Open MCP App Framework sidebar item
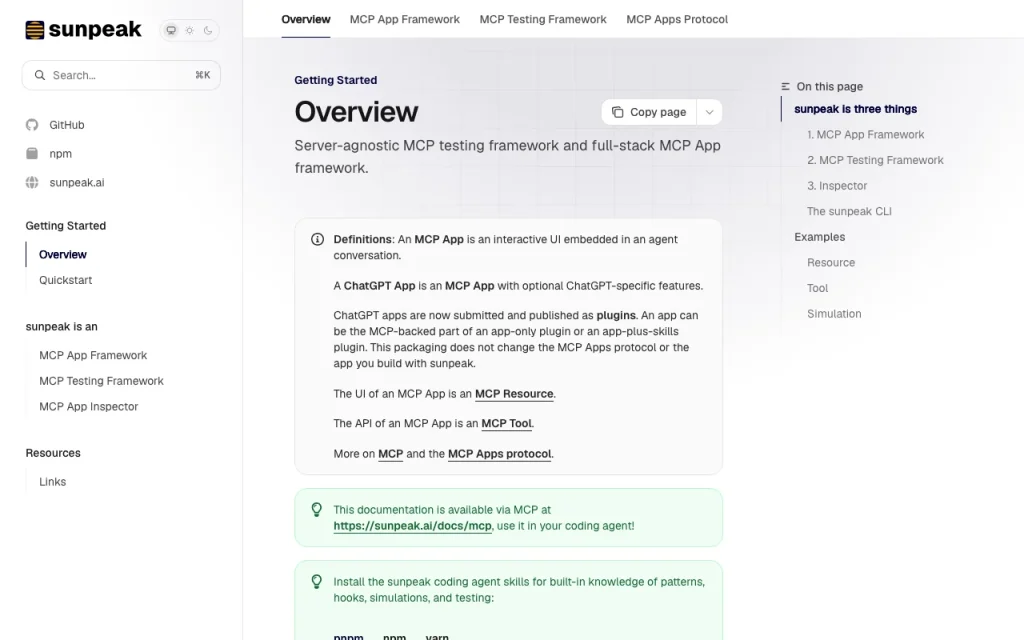Screen dimensions: 1024x640 pyautogui.click(x=93, y=355)
